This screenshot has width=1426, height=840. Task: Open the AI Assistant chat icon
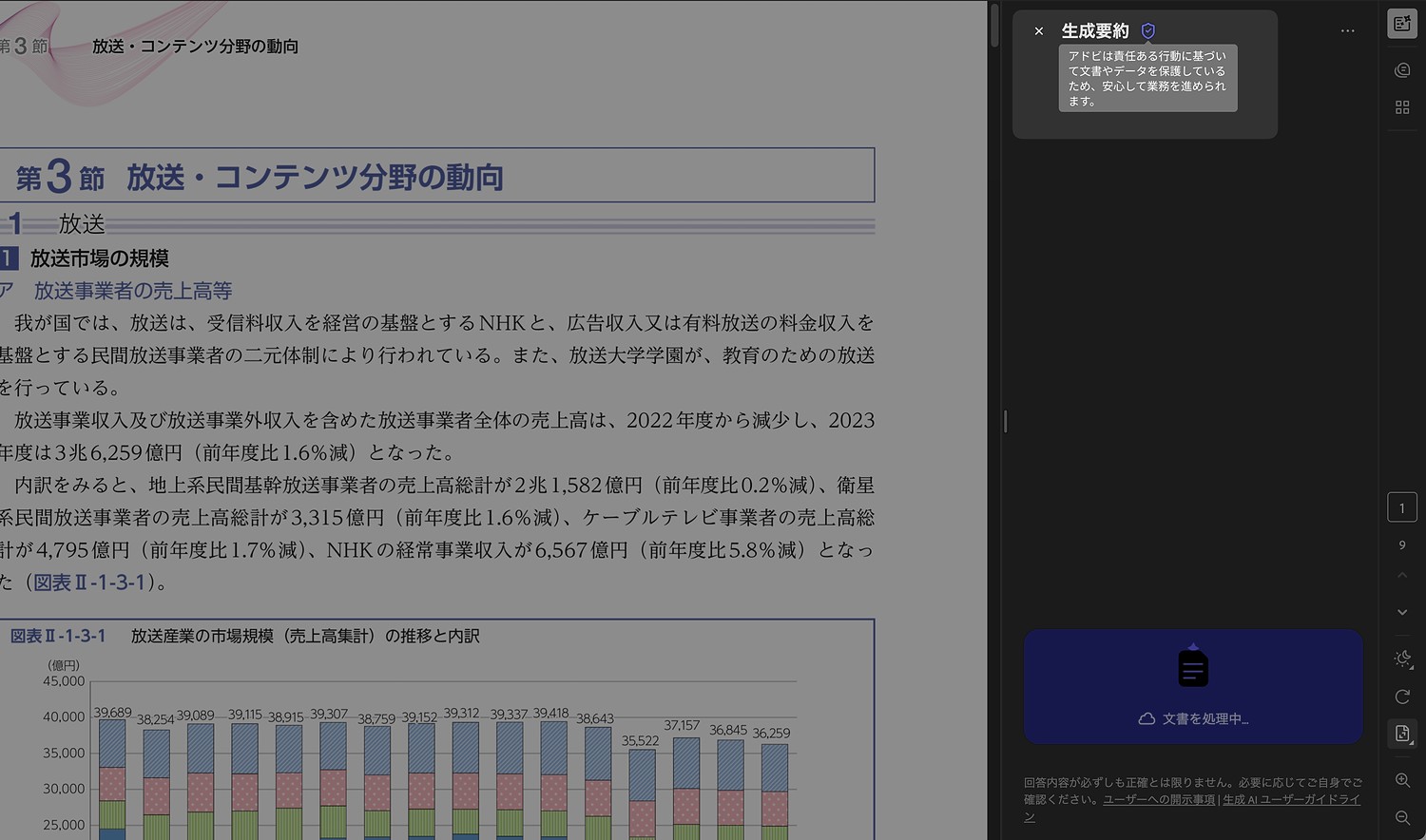1402,69
